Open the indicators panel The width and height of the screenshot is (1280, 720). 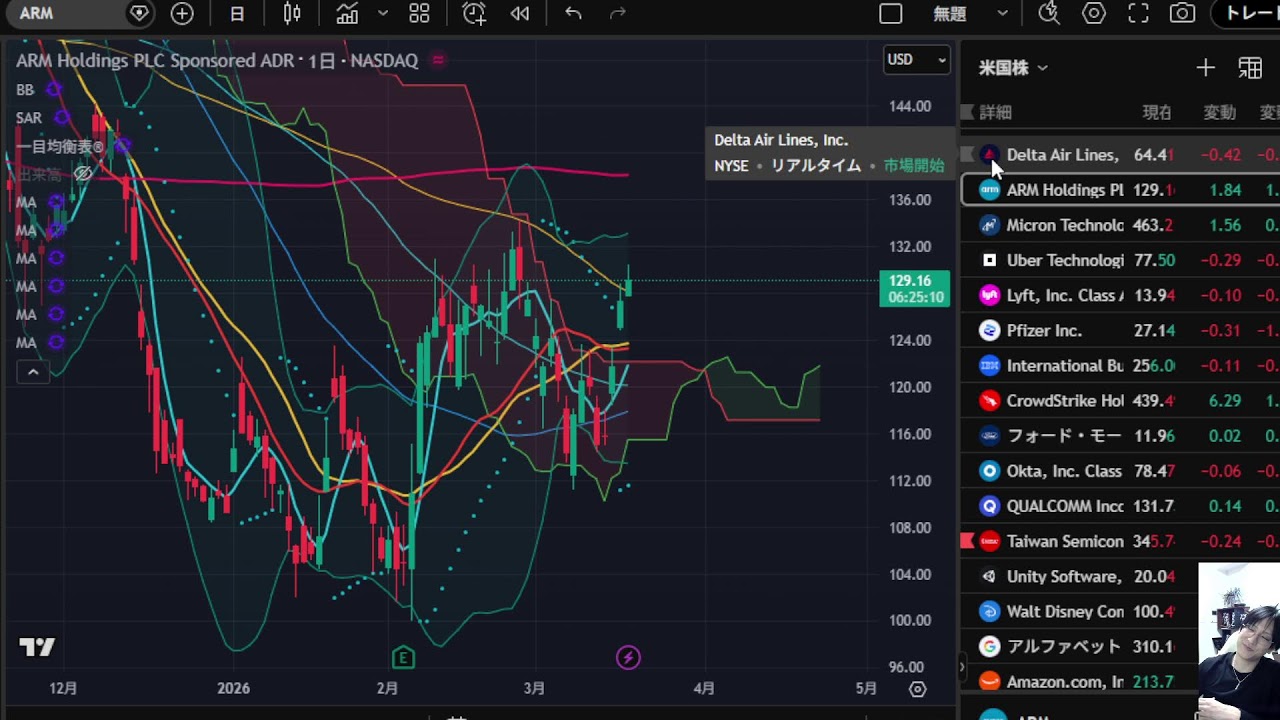coord(347,14)
